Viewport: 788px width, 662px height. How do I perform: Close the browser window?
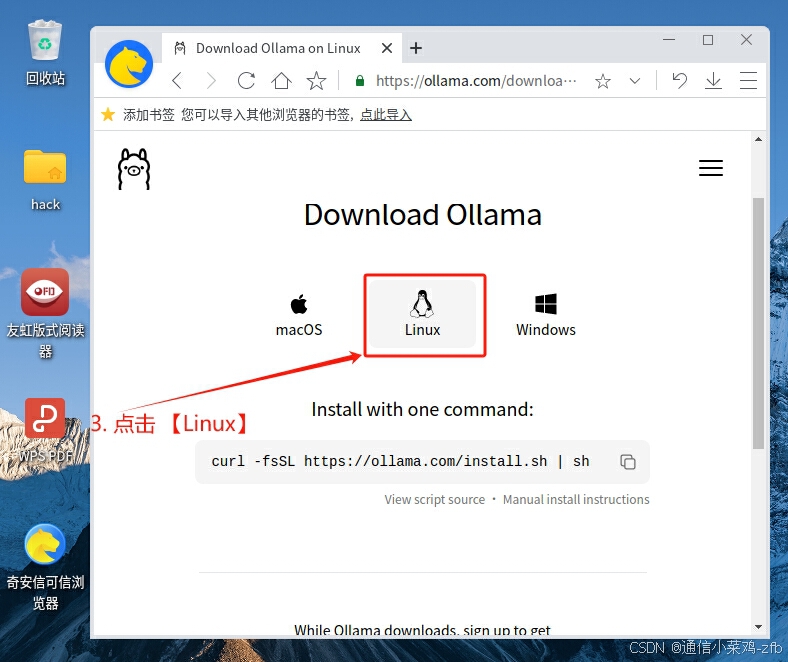coord(746,40)
